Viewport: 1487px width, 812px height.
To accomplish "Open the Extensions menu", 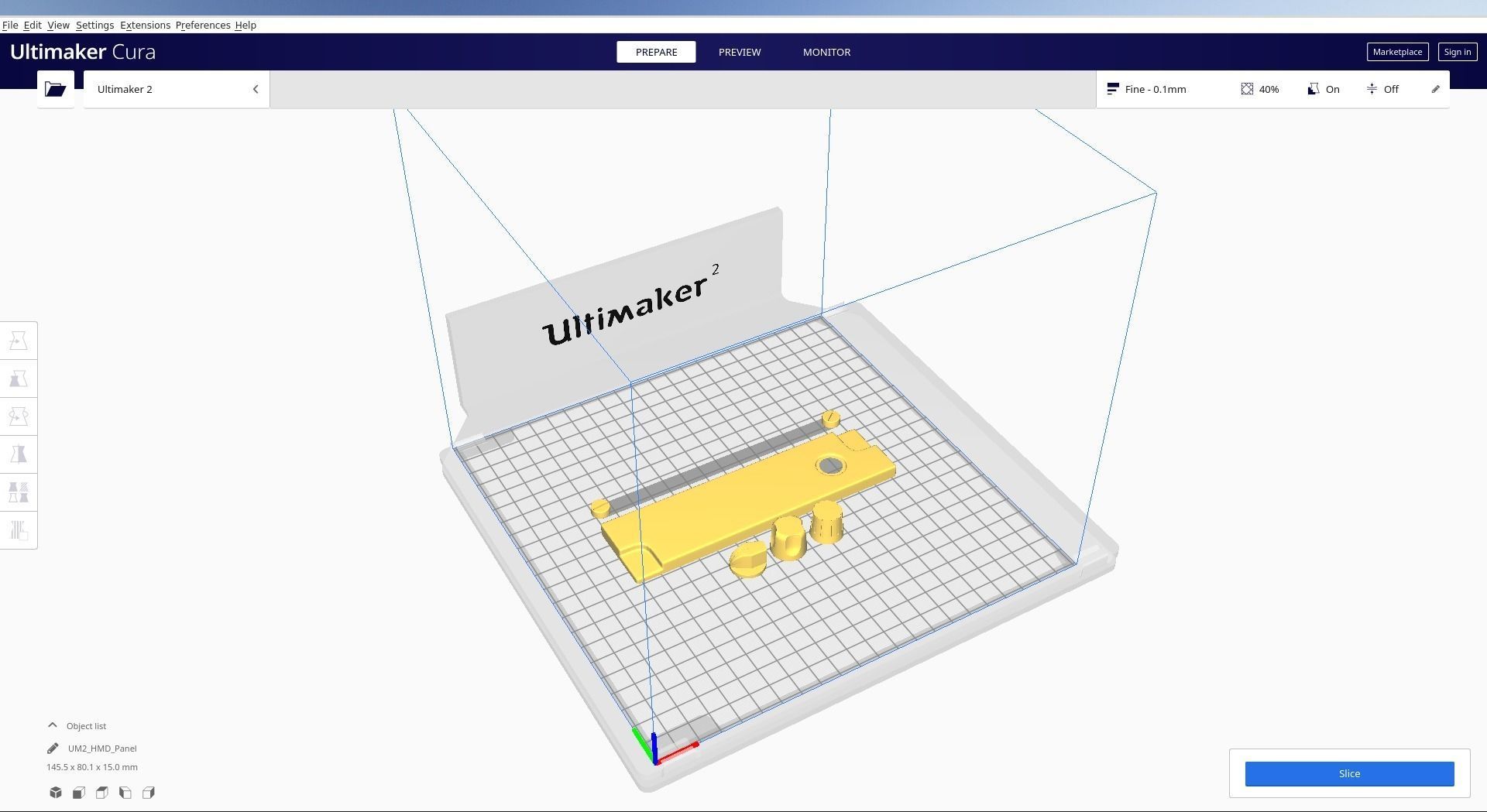I will click(x=145, y=25).
